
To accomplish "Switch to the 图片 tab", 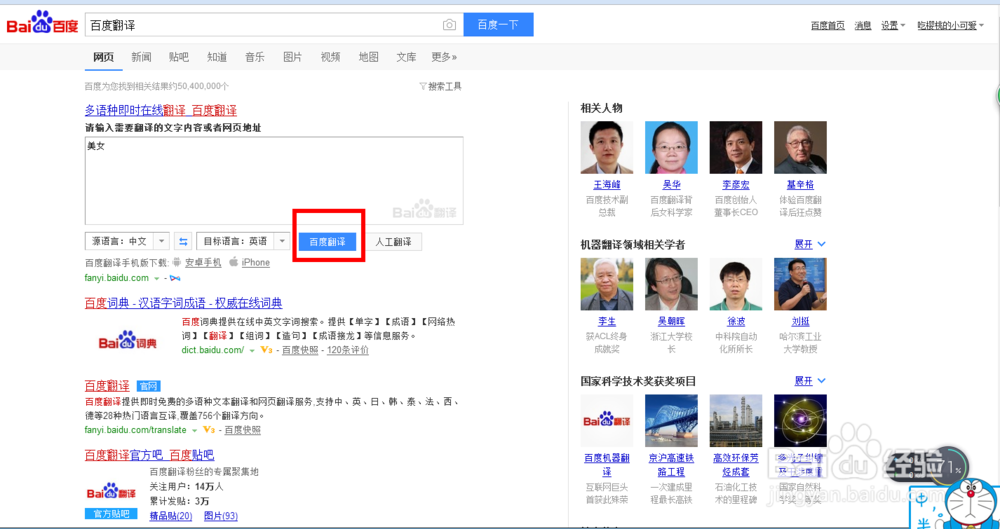I will (x=292, y=57).
